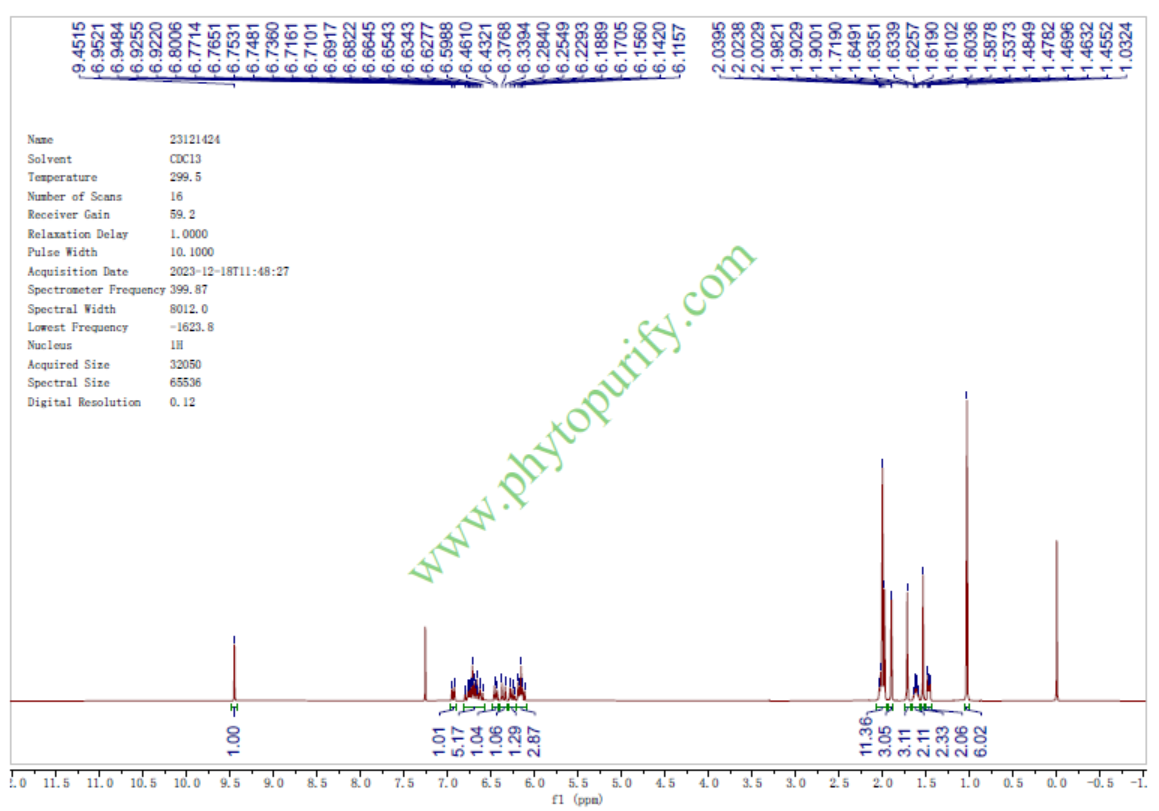1159x811 pixels.
Task: Click the Digital Resolution value 0.12
Action: coord(182,402)
